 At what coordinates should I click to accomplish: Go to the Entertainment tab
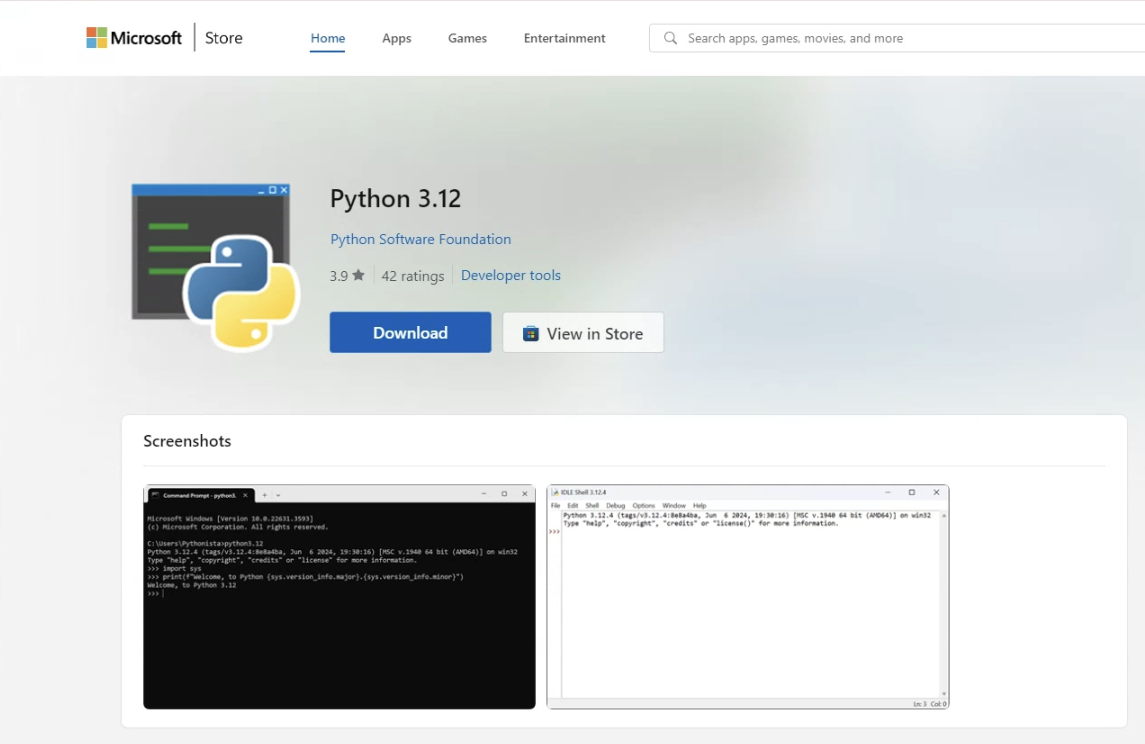564,38
